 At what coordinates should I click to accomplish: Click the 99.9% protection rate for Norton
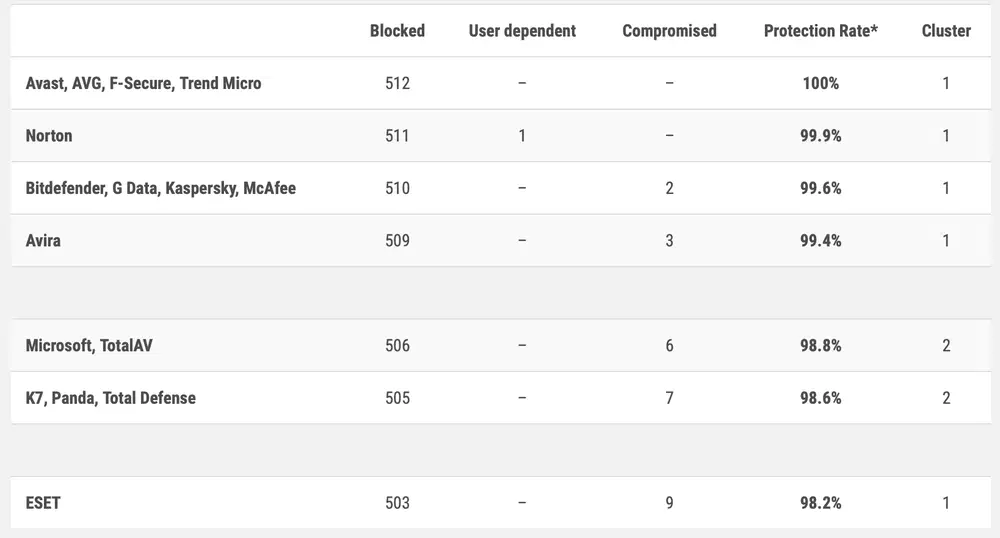coord(820,135)
